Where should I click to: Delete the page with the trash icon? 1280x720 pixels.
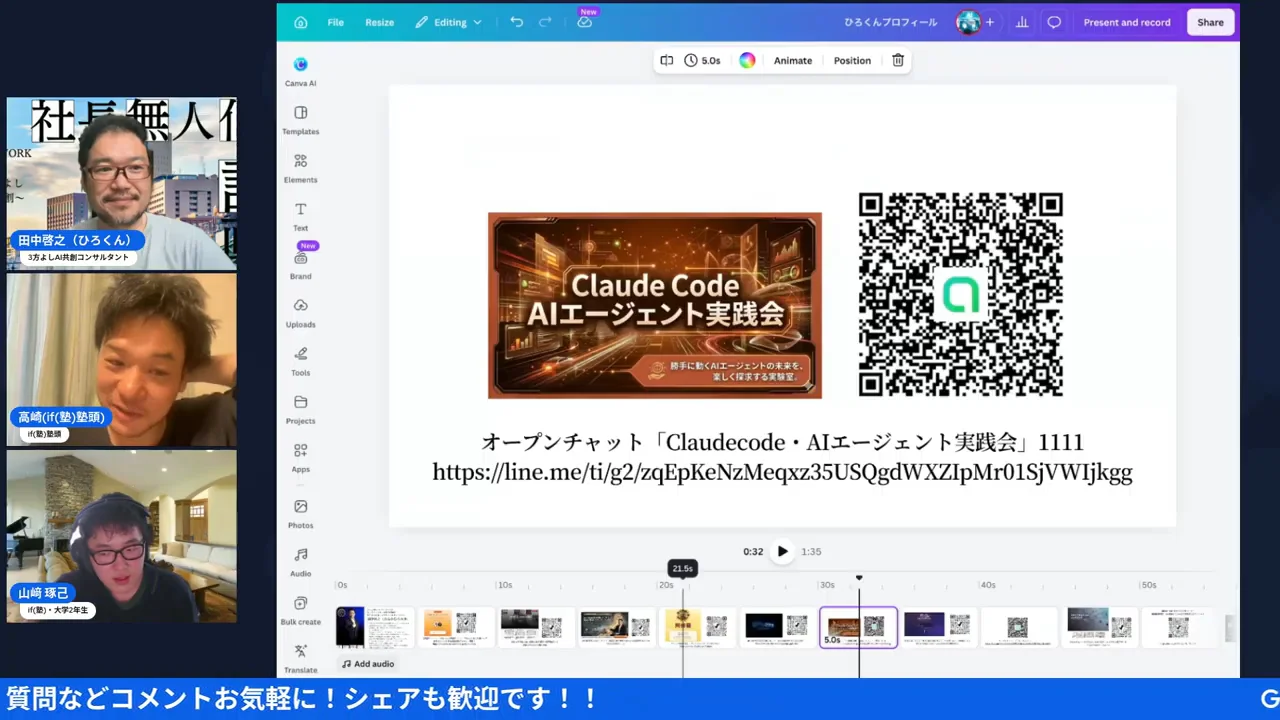[x=898, y=60]
